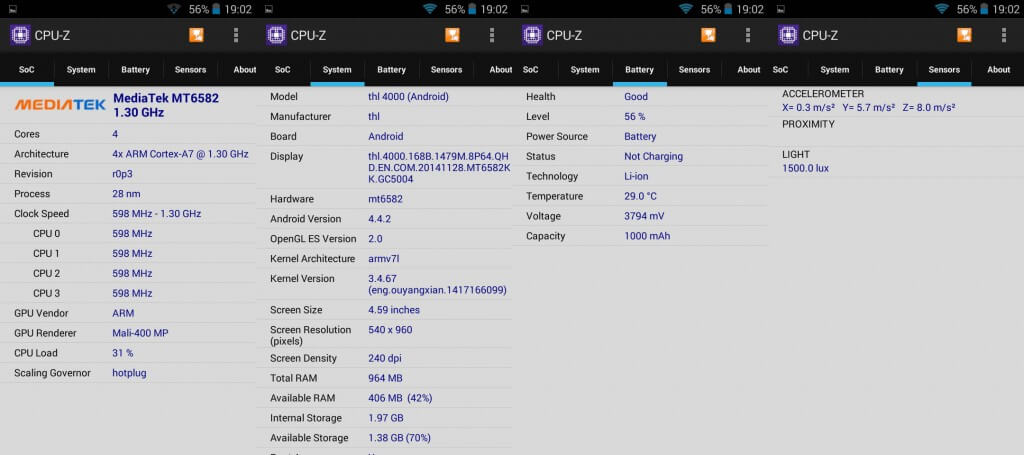This screenshot has width=1024, height=455.
Task: Switch to the SoC tab in the Model thl 4000 screen
Action: tap(283, 70)
